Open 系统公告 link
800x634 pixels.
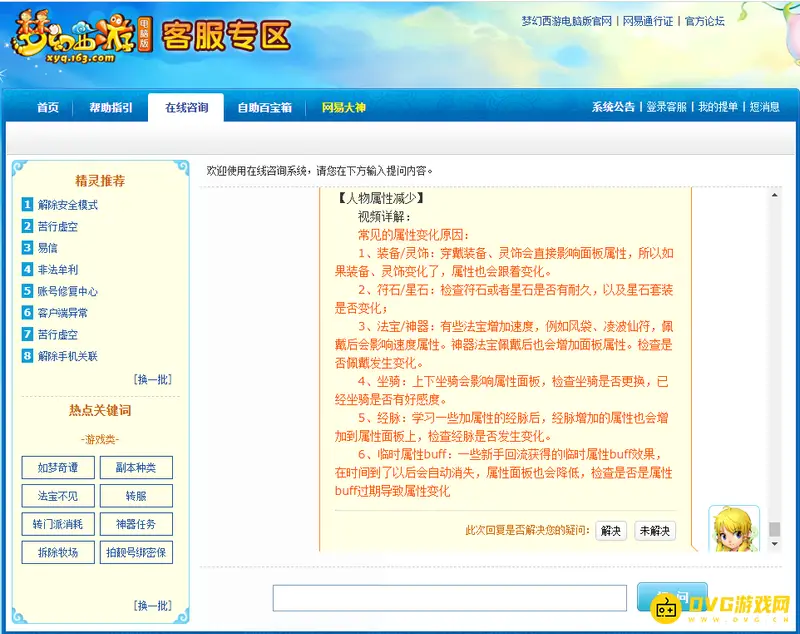coord(613,107)
